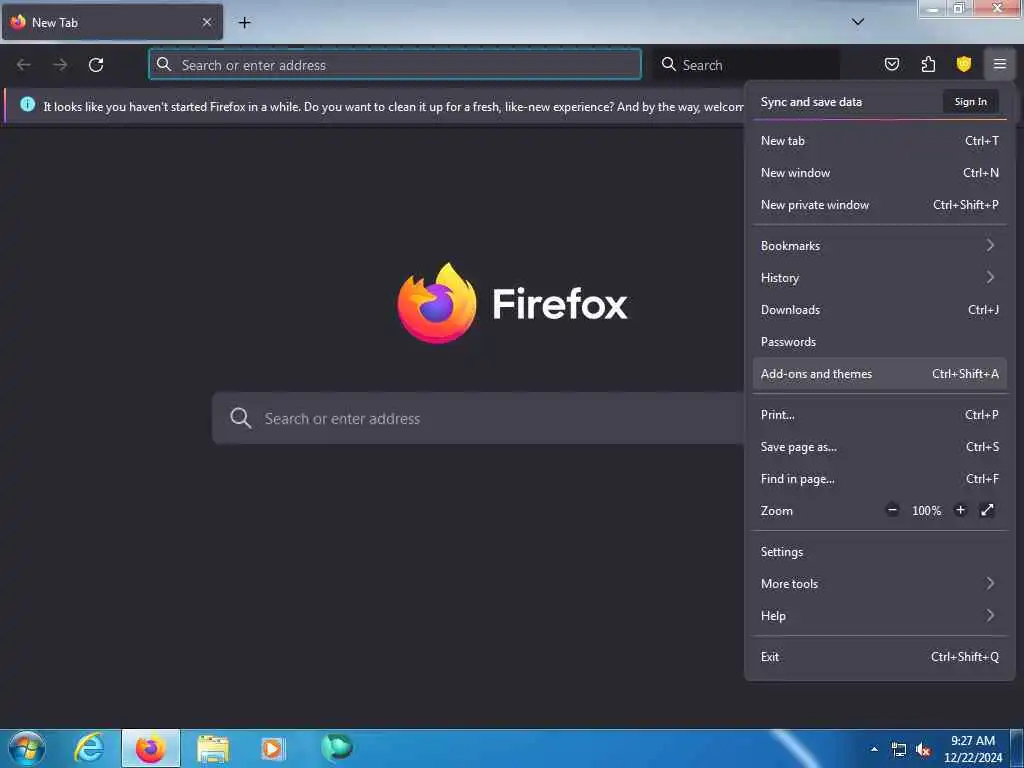Viewport: 1024px width, 768px height.
Task: Open Passwords from the menu
Action: click(879, 342)
